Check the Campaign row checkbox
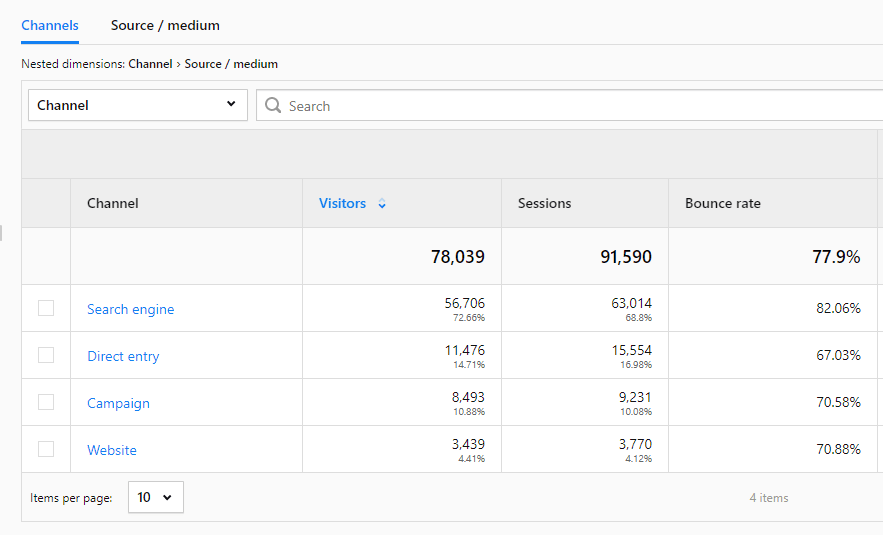 pyautogui.click(x=46, y=402)
